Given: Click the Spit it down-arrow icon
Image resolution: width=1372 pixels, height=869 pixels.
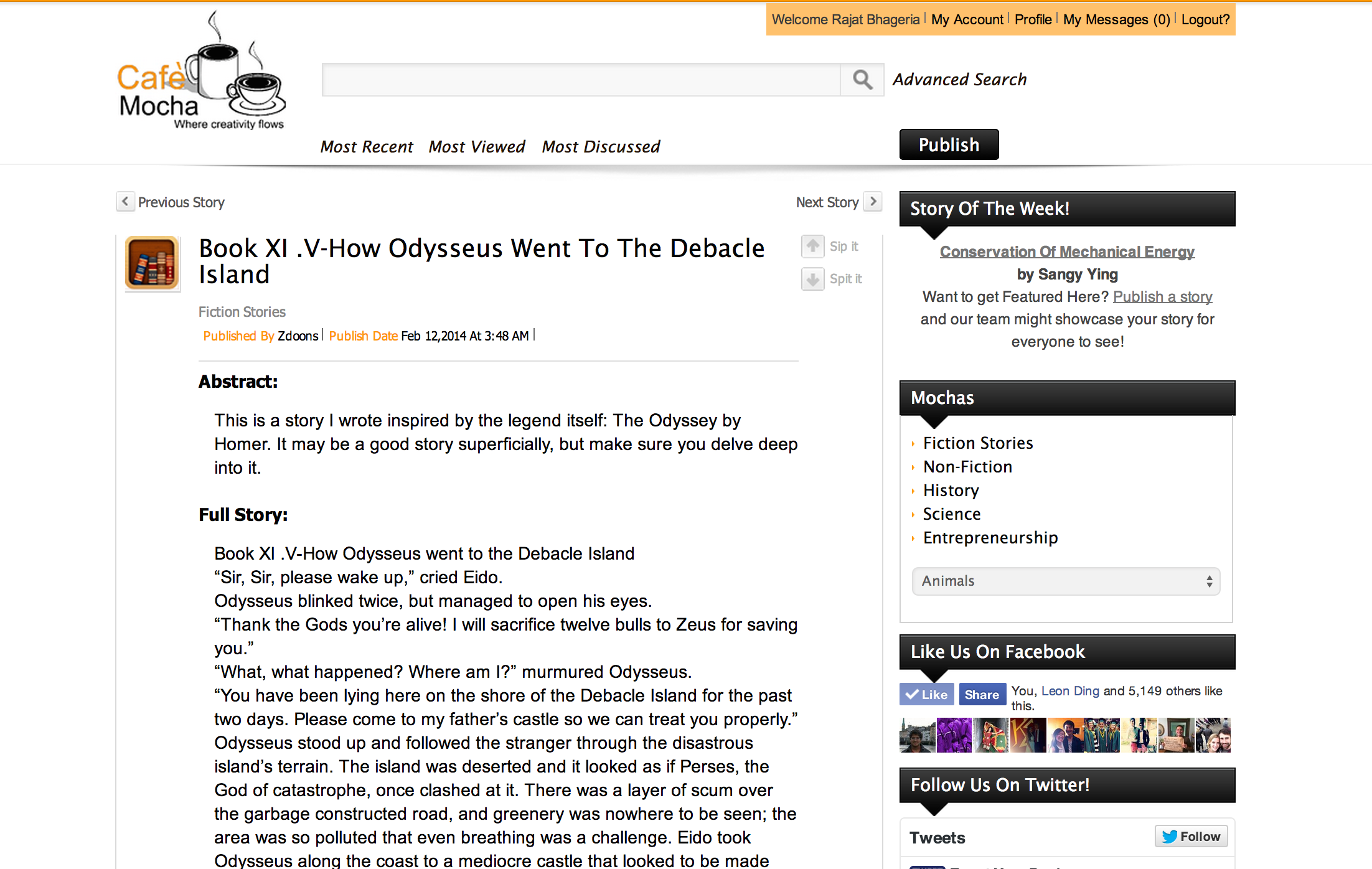Looking at the screenshot, I should coord(813,279).
